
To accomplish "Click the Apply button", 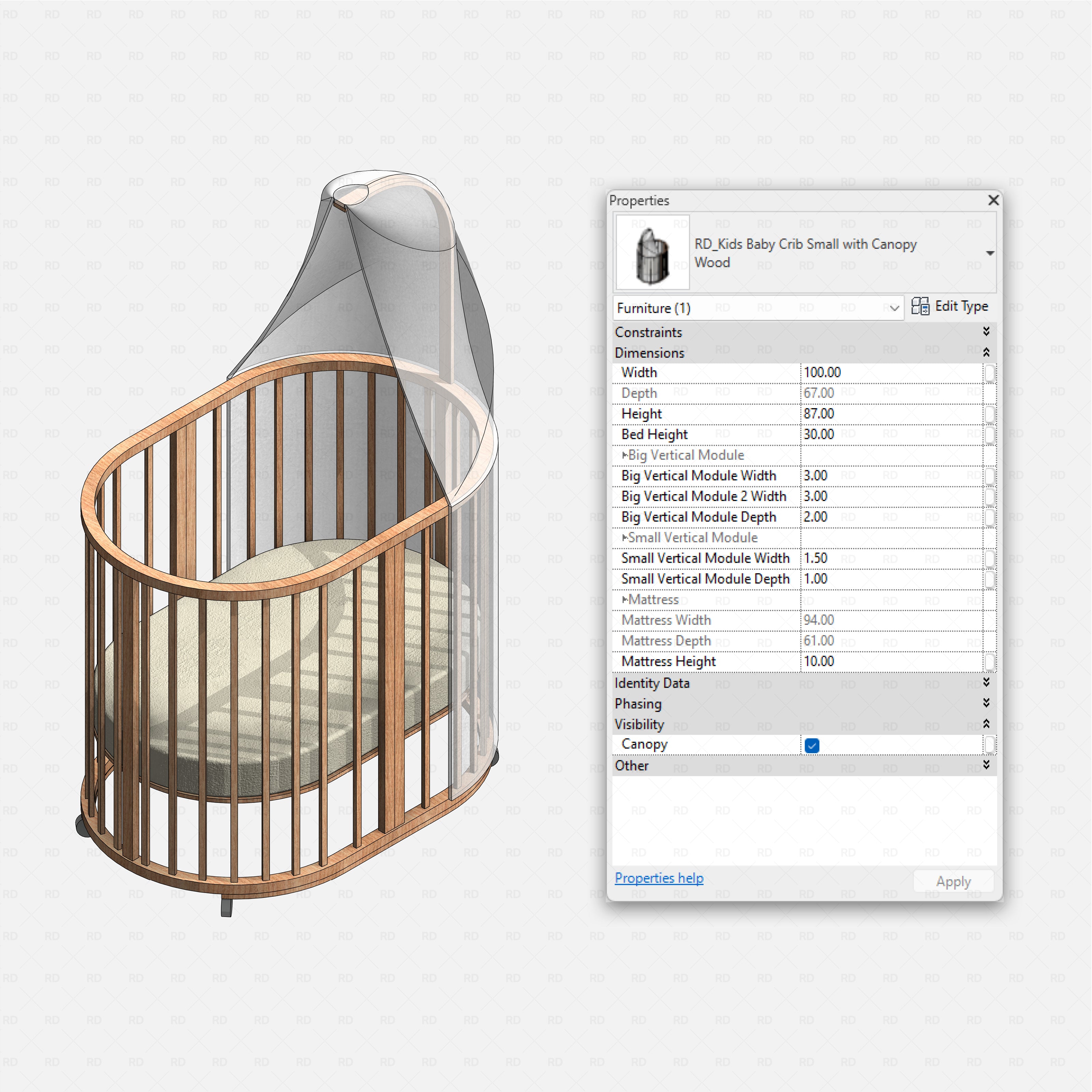I will coord(953,881).
